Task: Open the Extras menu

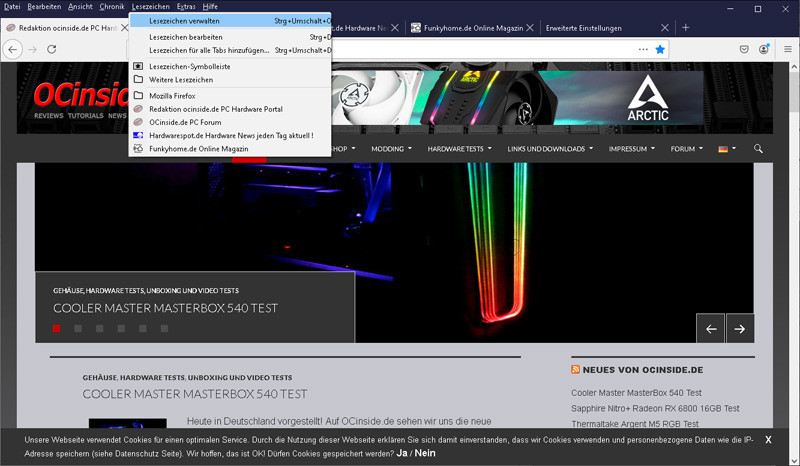Action: tap(186, 7)
